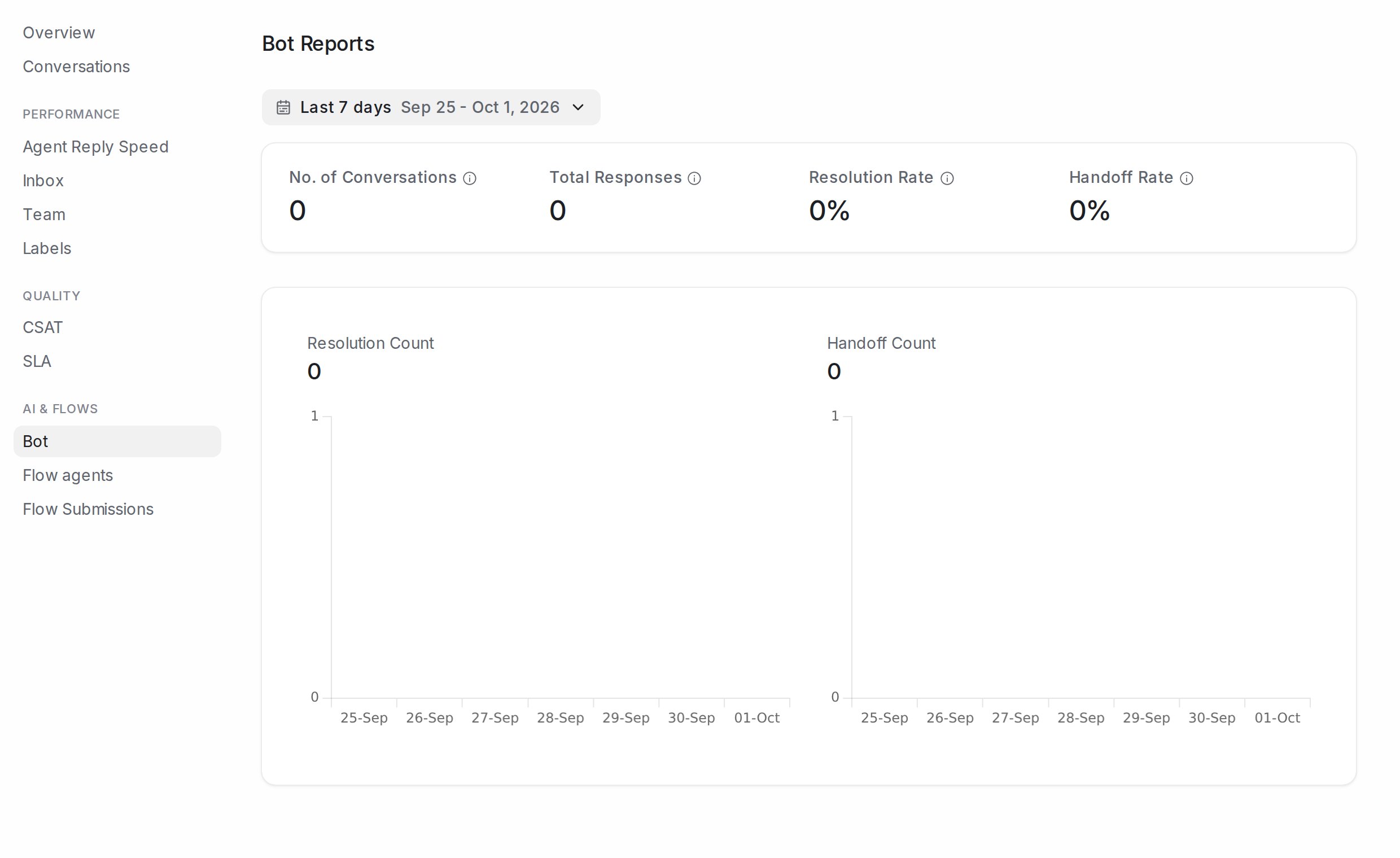
Task: Click the Bot Reports page heading
Action: click(318, 44)
